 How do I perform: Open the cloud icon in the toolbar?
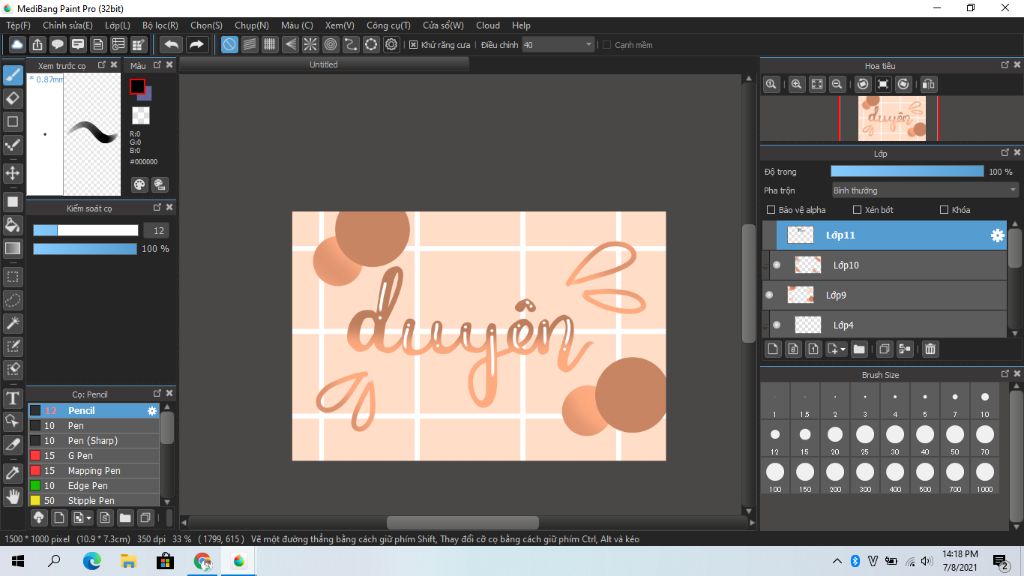(x=17, y=44)
